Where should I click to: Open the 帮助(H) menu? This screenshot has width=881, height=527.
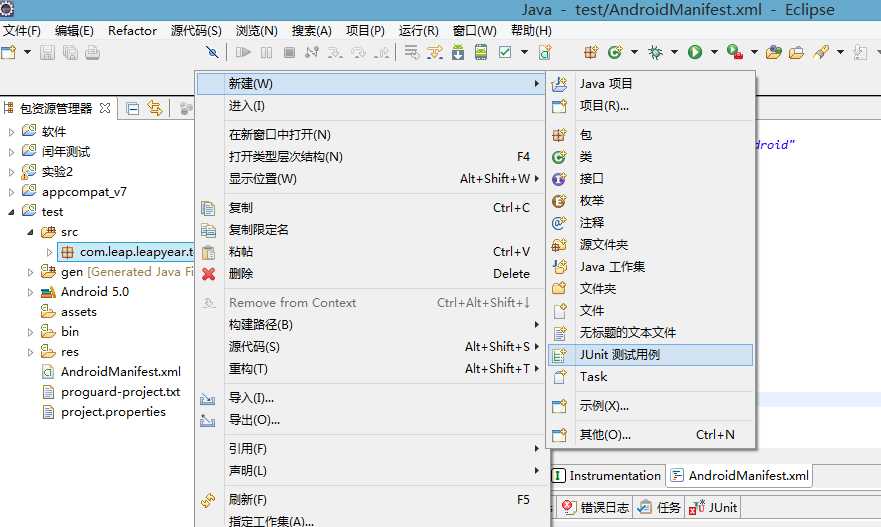(531, 30)
